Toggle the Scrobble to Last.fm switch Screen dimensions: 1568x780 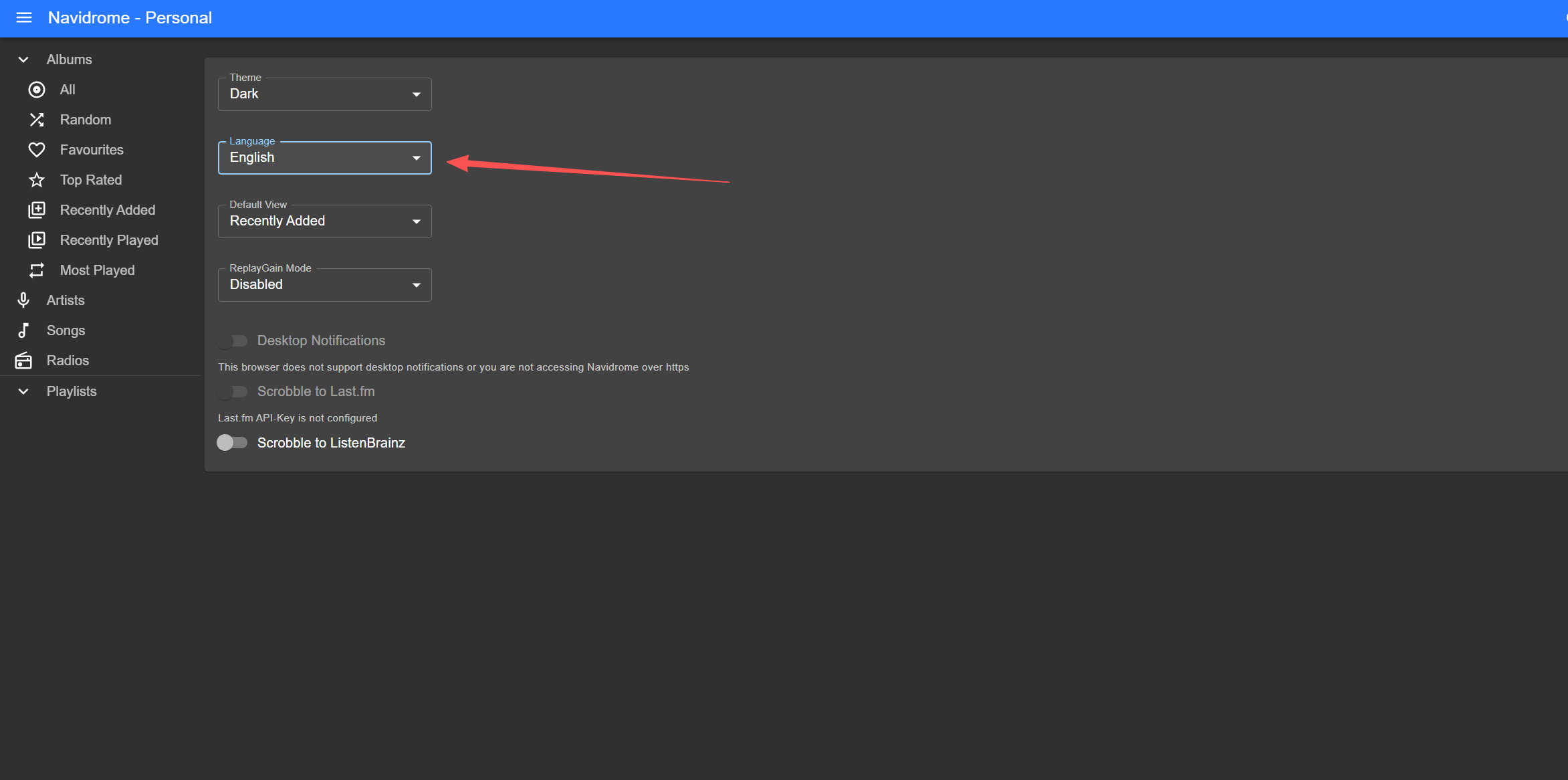tap(232, 392)
